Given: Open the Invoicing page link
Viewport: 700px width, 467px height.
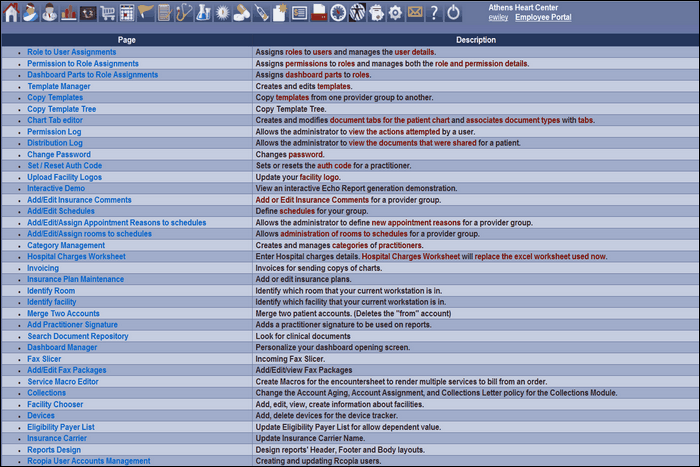Looking at the screenshot, I should click(x=43, y=268).
